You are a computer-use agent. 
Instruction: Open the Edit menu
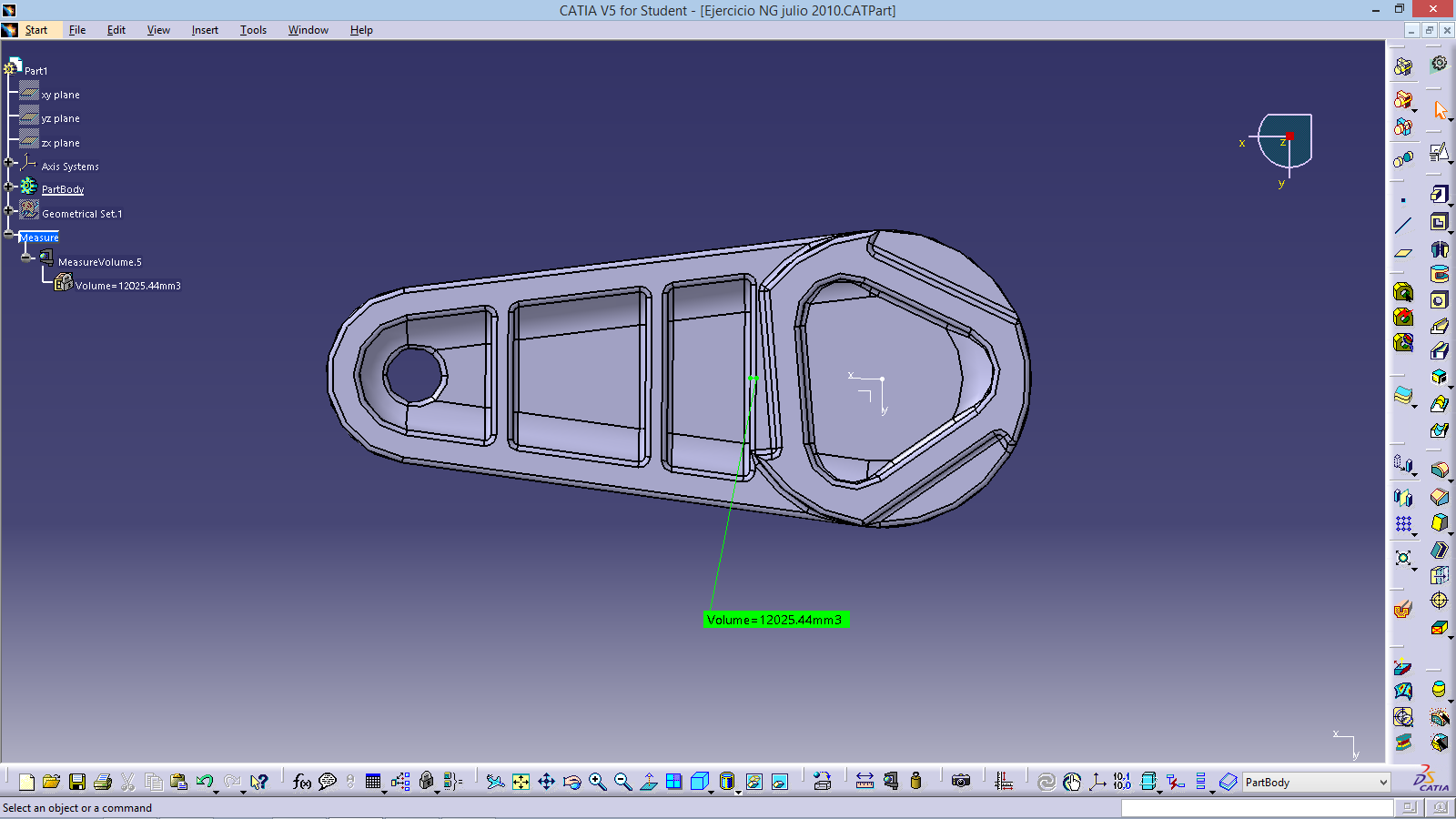(x=116, y=30)
